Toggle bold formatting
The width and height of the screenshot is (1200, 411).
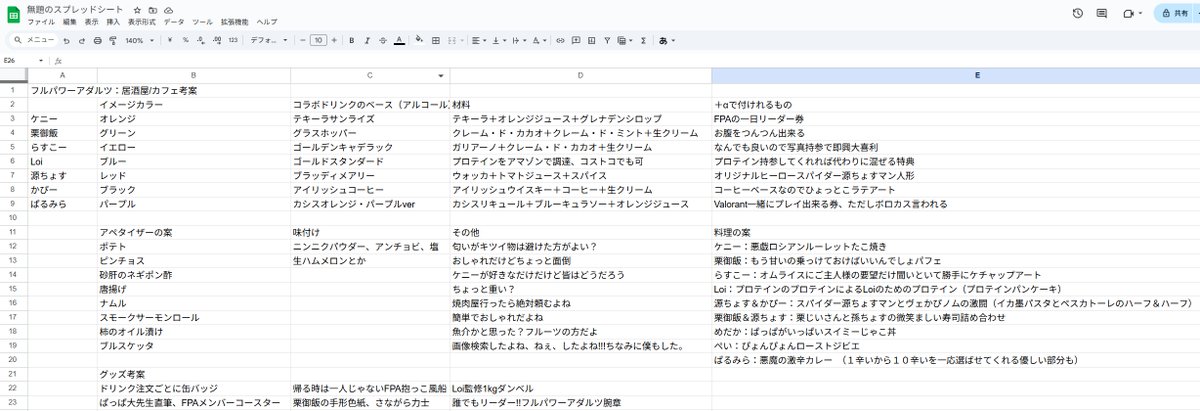(352, 40)
